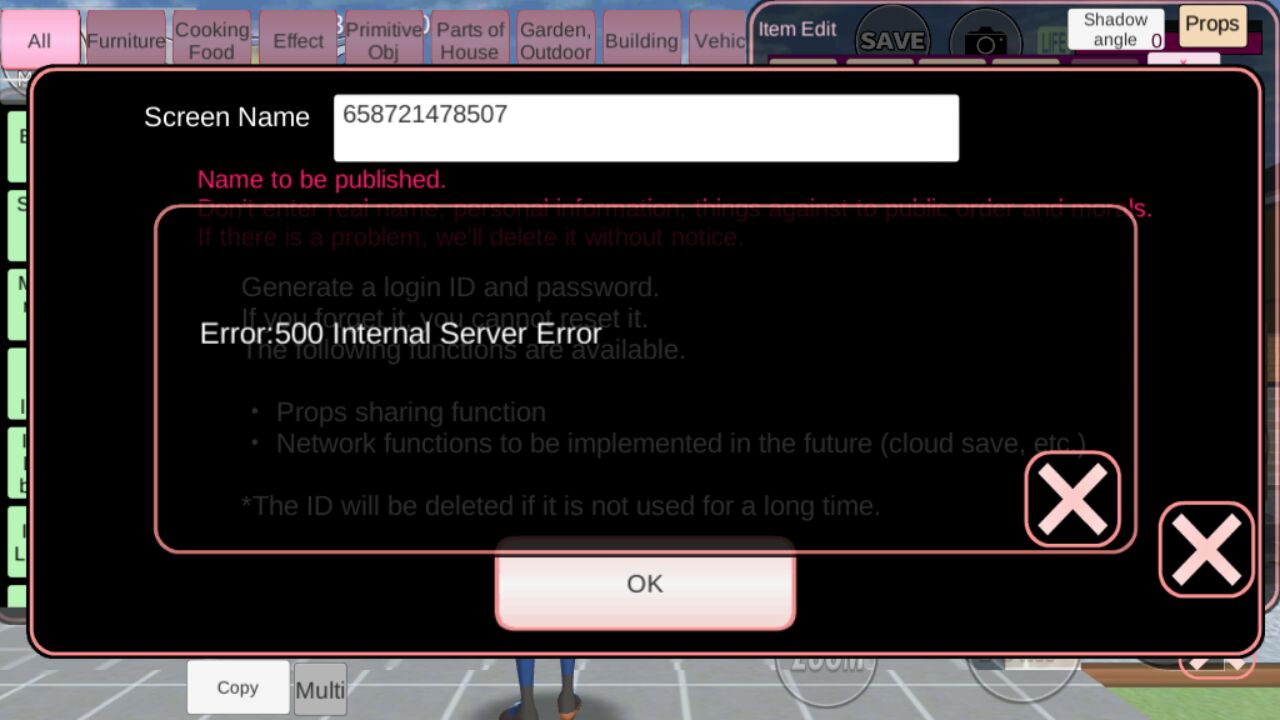Toggle the Multi selection button
This screenshot has width=1280, height=720.
point(320,689)
